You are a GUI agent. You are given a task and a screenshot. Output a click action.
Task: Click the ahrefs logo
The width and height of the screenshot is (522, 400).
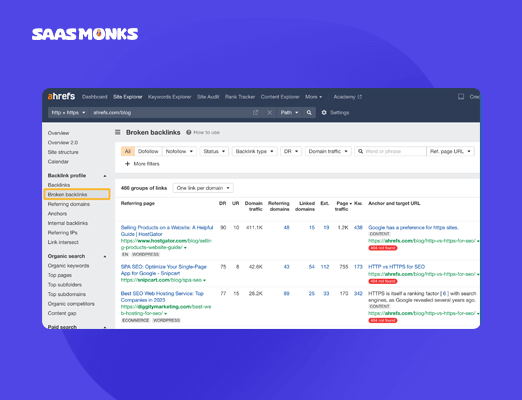[61, 96]
